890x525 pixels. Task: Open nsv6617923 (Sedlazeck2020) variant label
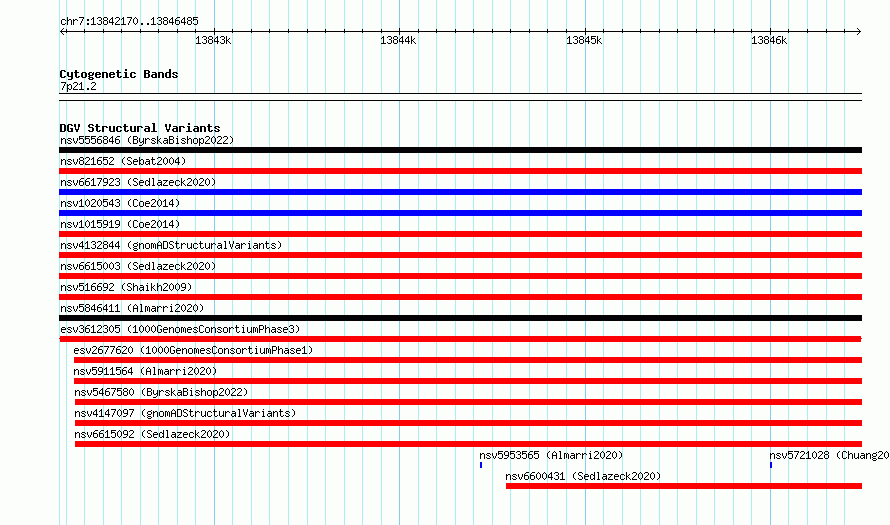pyautogui.click(x=138, y=182)
